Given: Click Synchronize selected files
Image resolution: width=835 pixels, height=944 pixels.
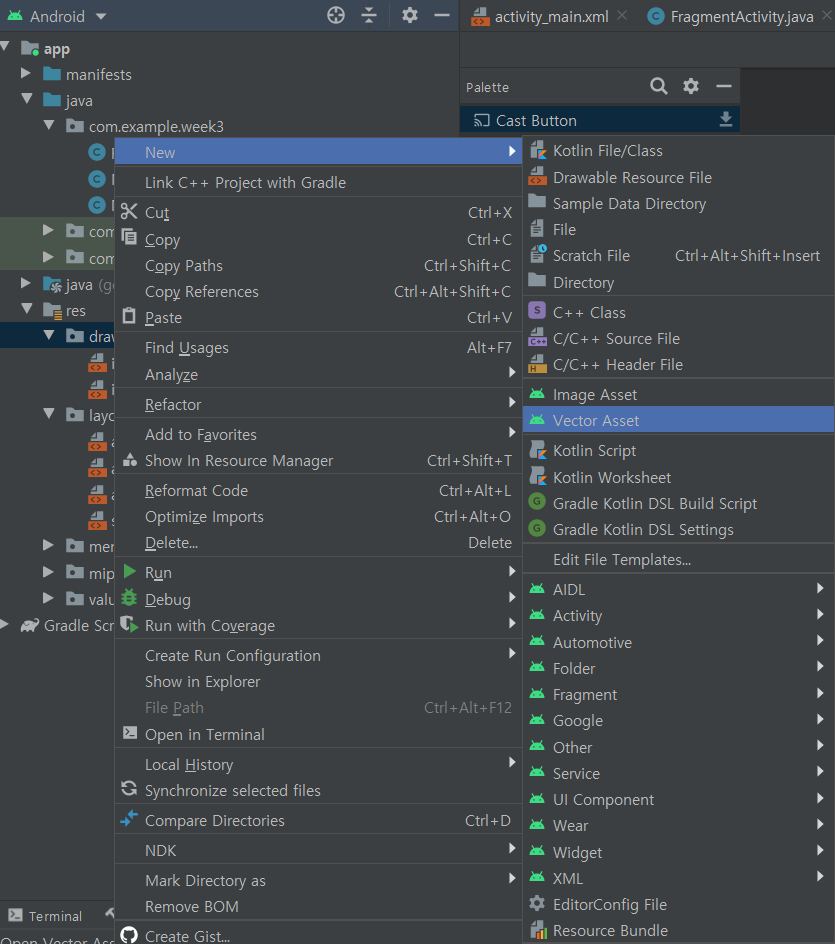Looking at the screenshot, I should click(318, 790).
